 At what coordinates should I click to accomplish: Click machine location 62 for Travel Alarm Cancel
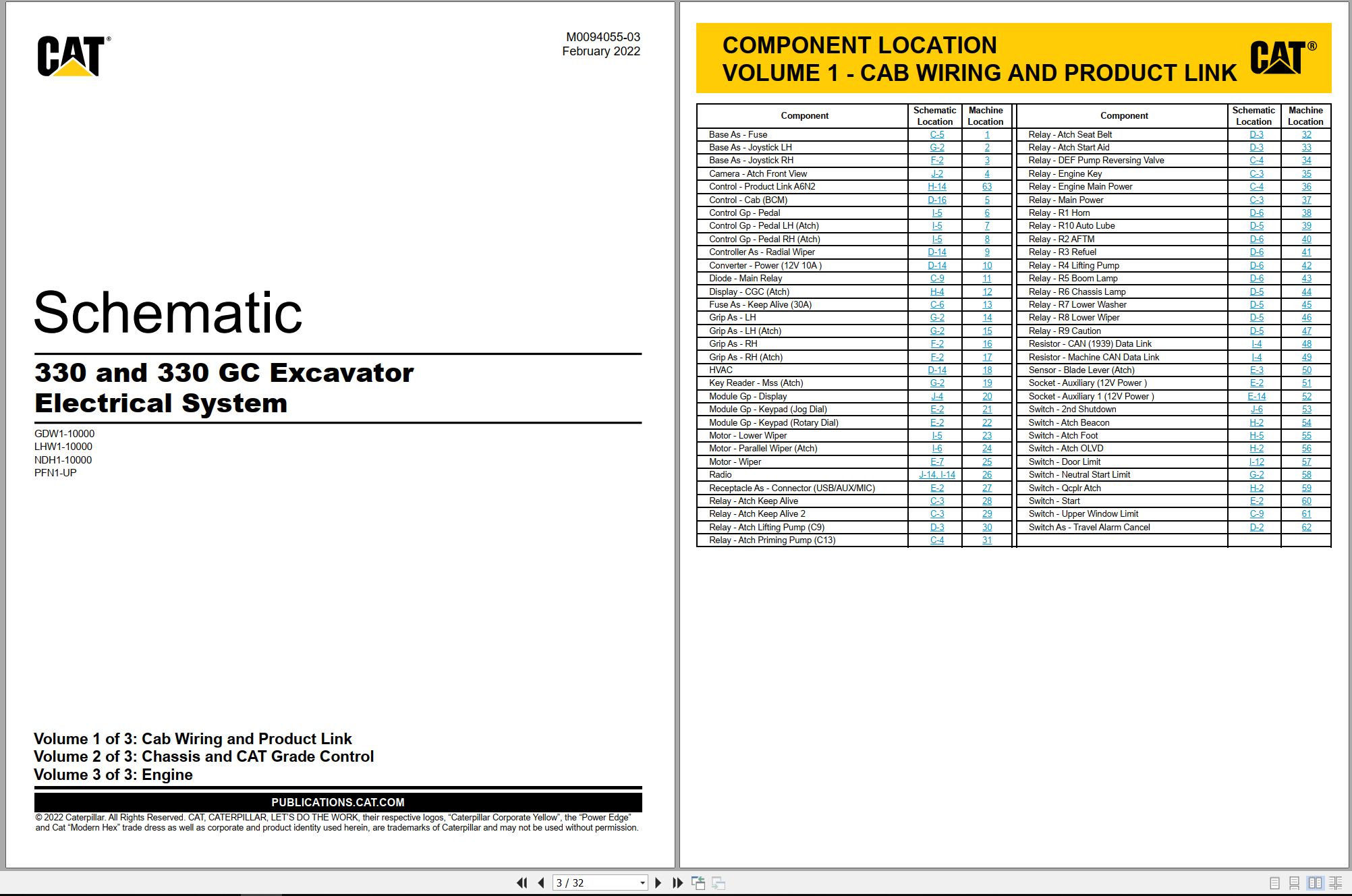[x=1306, y=528]
